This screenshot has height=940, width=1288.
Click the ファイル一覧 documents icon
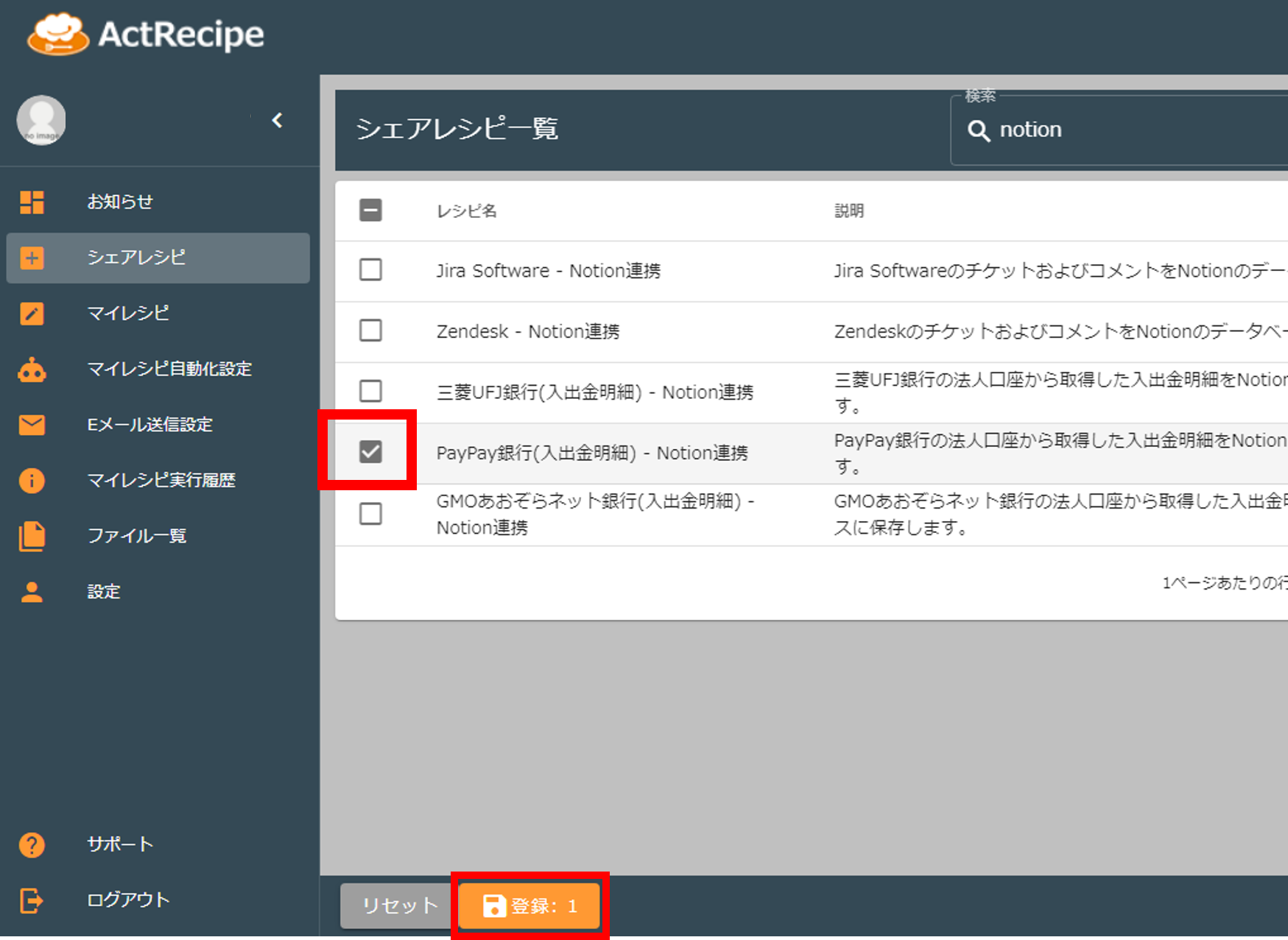32,536
